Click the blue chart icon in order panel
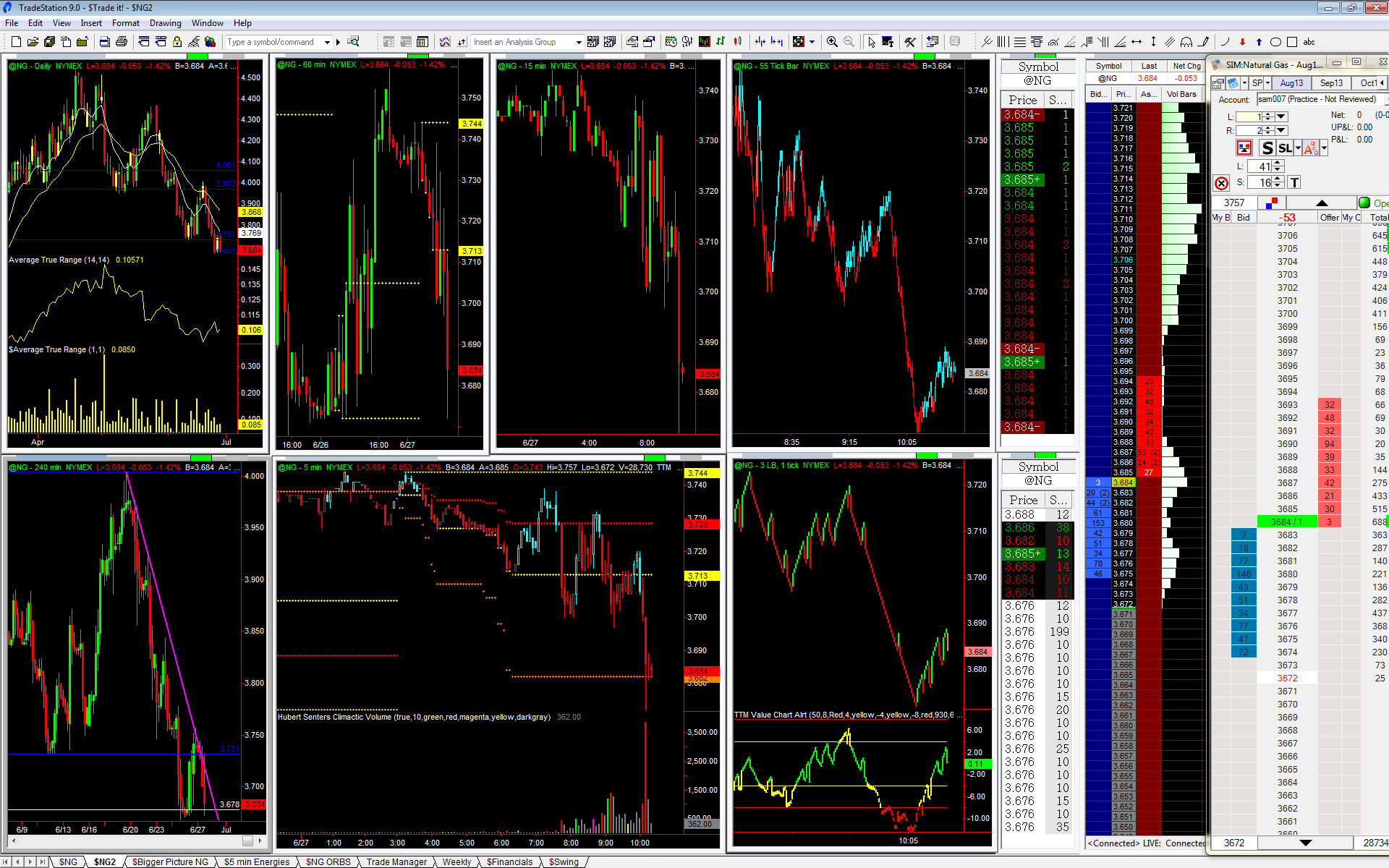The image size is (1389, 868). point(1233,83)
